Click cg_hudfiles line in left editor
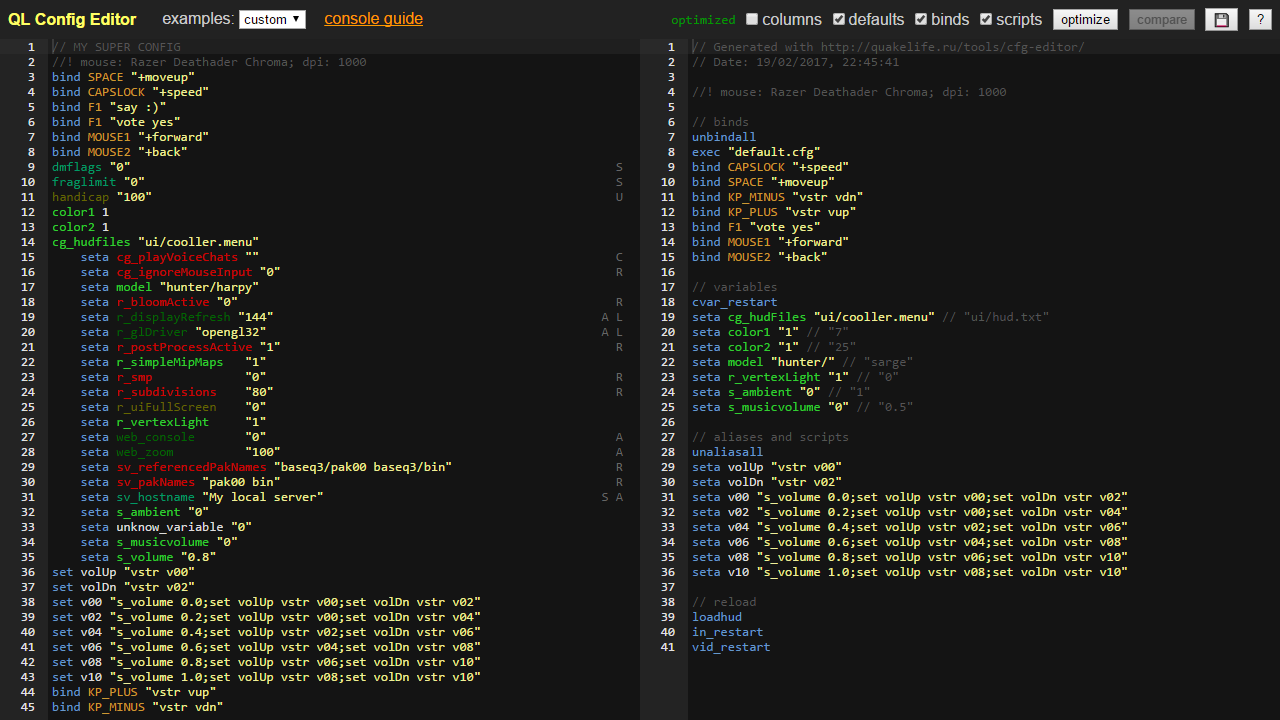The image size is (1280, 720). click(156, 242)
